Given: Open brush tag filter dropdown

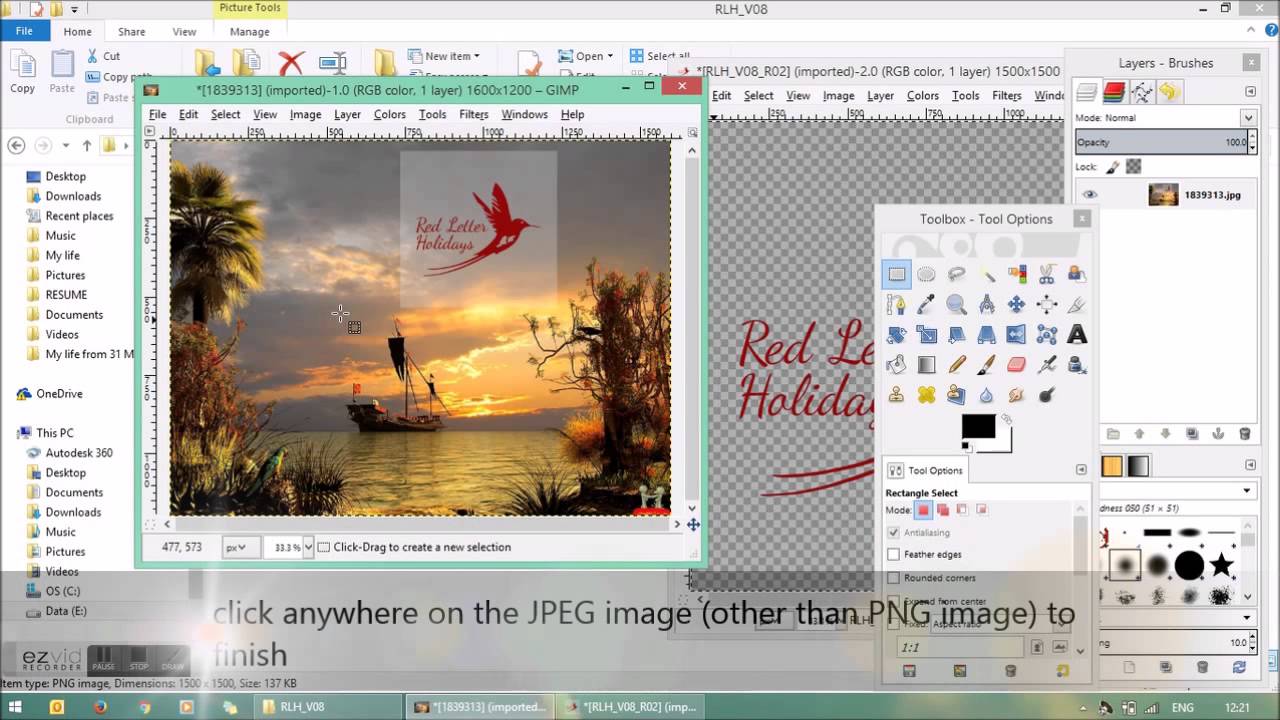Looking at the screenshot, I should (x=1247, y=491).
